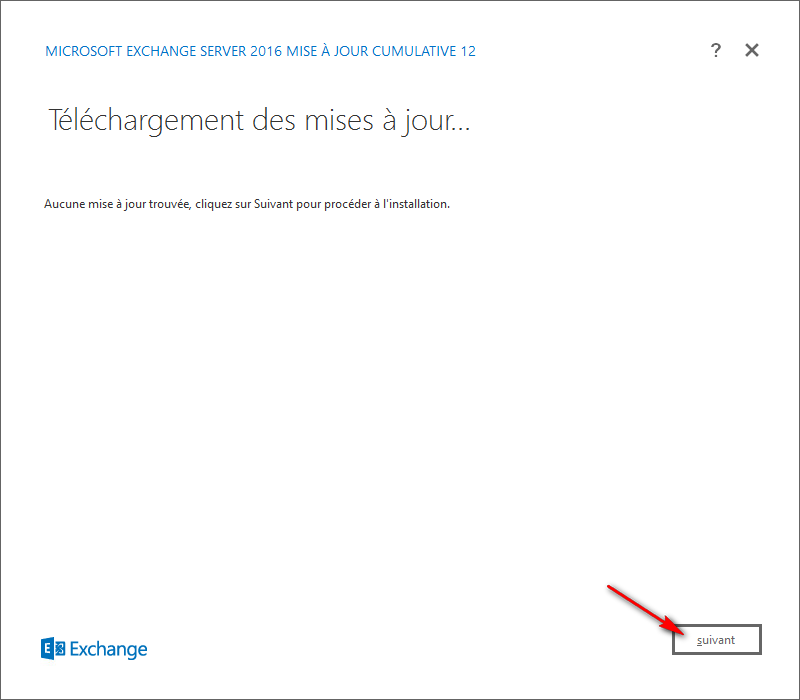Click MISE À JOUR in the title bar
The width and height of the screenshot is (800, 700).
click(320, 51)
